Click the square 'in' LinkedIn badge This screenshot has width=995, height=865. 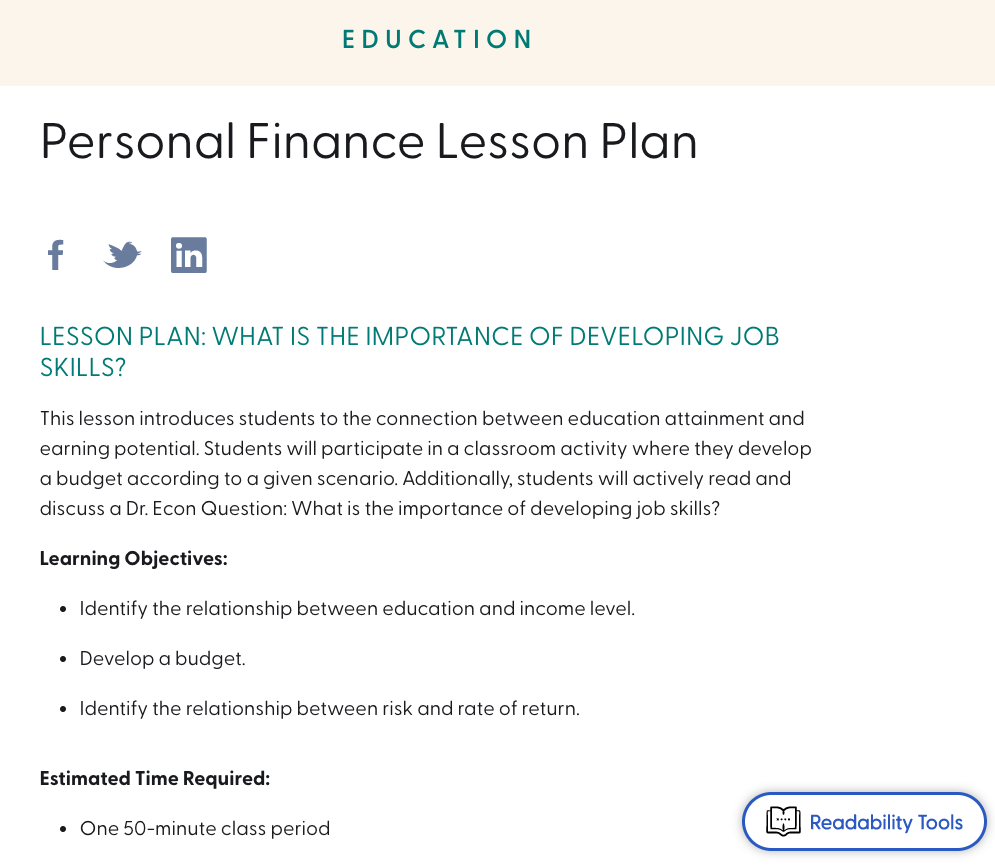click(188, 255)
